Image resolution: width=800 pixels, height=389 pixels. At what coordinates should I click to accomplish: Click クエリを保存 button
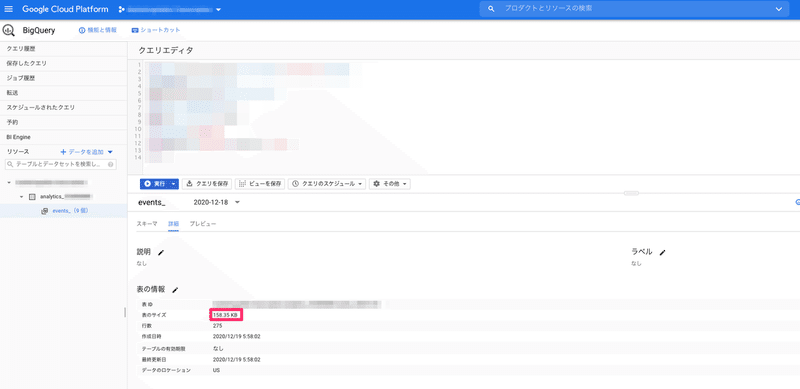coord(207,183)
